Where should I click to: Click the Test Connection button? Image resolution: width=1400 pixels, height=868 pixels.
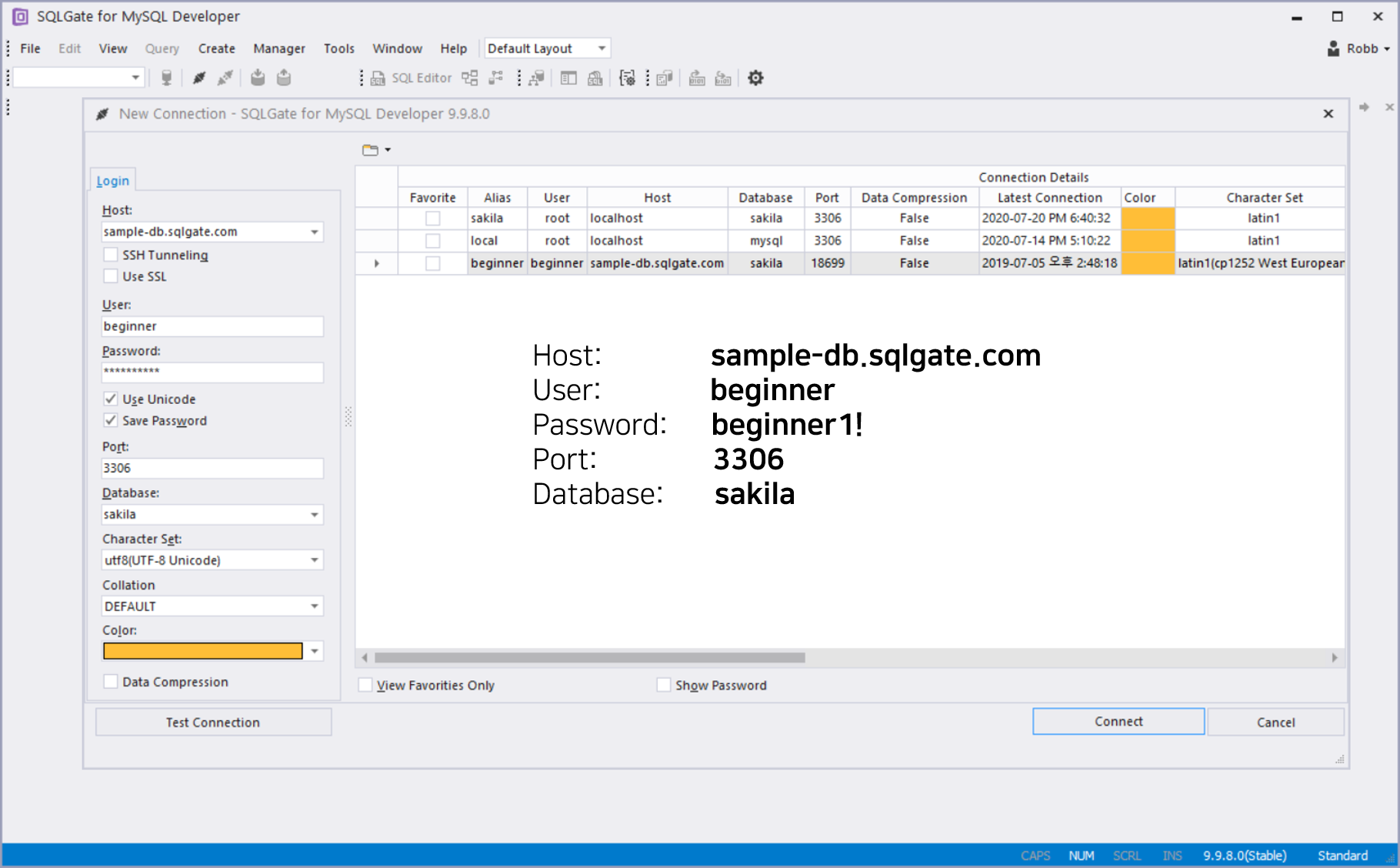pos(213,722)
